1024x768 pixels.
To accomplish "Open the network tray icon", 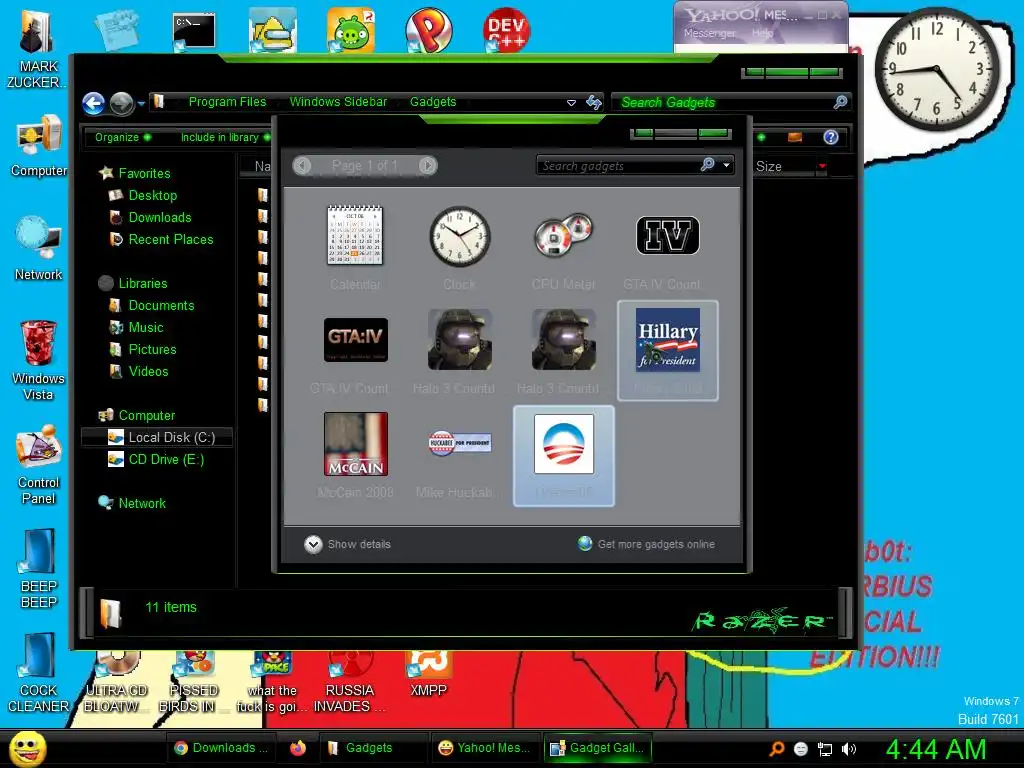I will 825,749.
